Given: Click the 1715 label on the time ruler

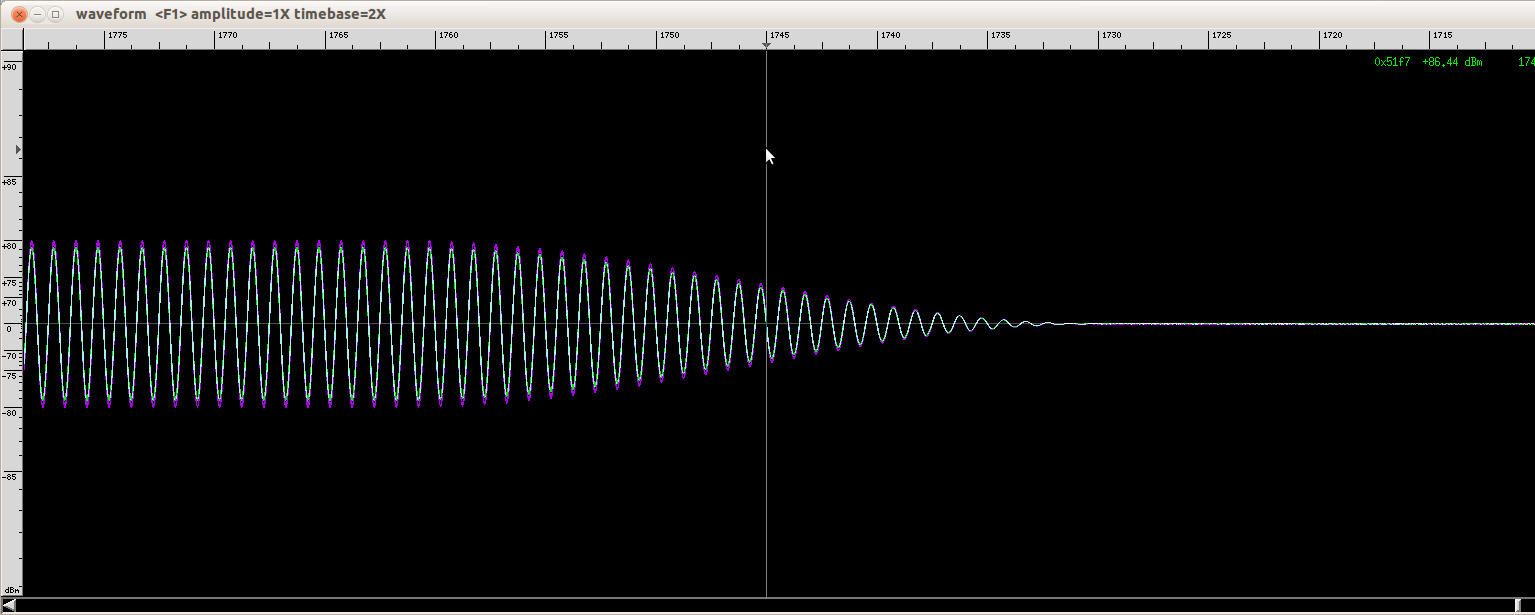Looking at the screenshot, I should 1443,35.
